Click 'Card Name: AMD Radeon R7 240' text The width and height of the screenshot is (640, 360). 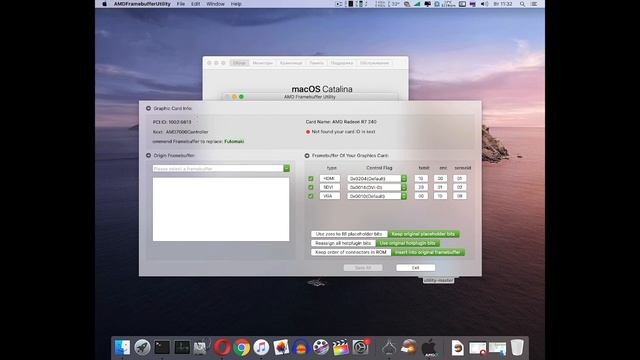coord(341,122)
